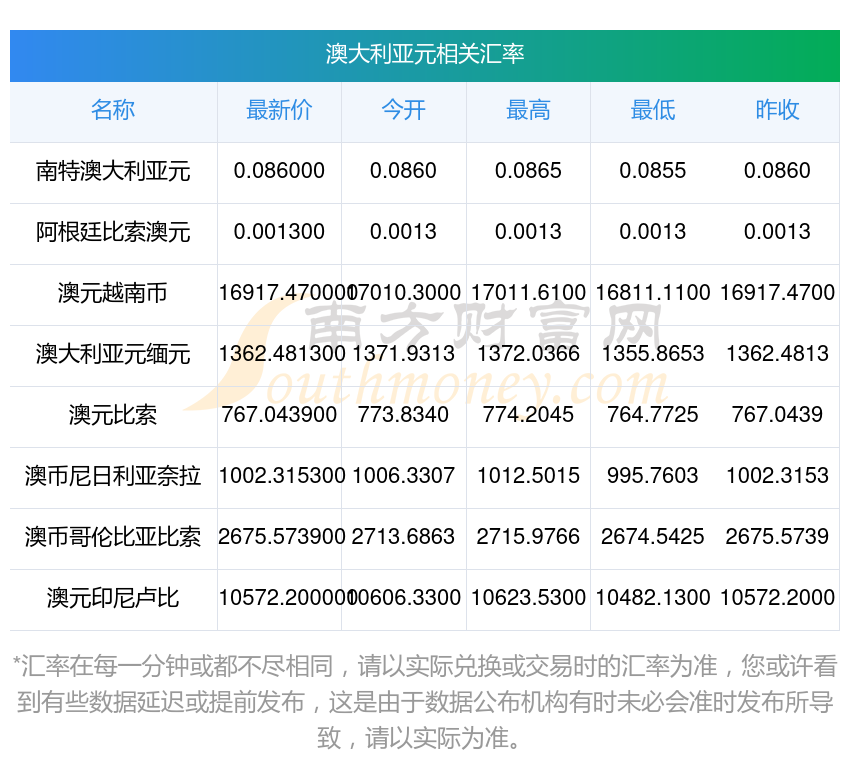Click the open value 1006.3307
Screen dimensions: 850x769
pyautogui.click(x=404, y=475)
